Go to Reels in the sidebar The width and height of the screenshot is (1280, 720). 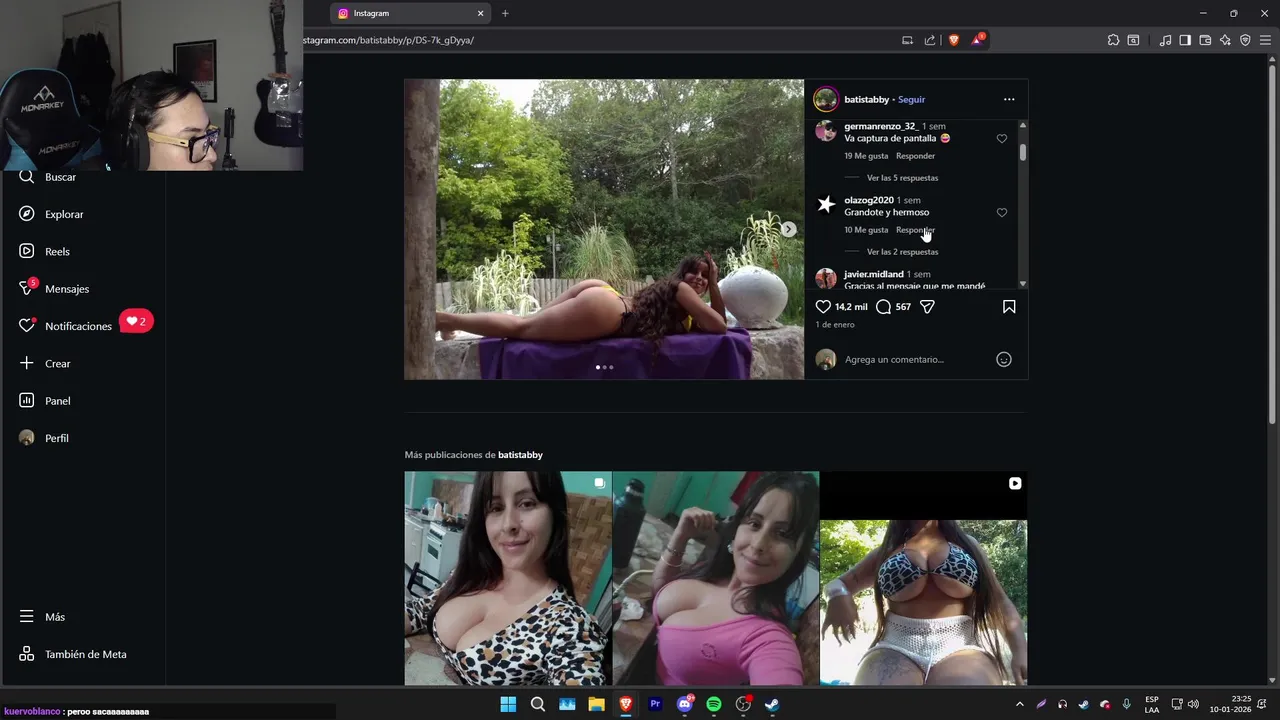[57, 252]
